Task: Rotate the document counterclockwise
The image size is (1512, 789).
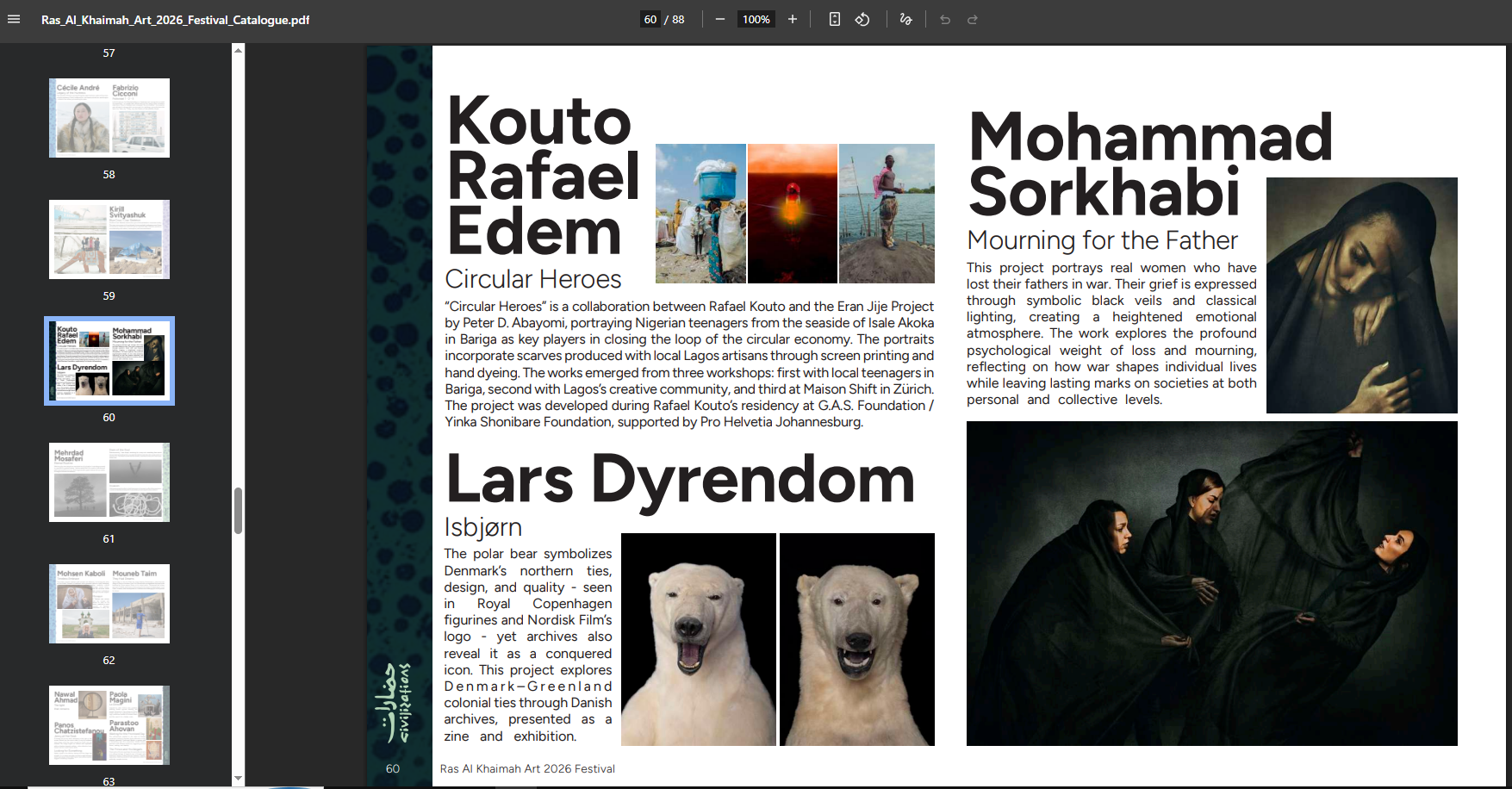Action: tap(862, 19)
